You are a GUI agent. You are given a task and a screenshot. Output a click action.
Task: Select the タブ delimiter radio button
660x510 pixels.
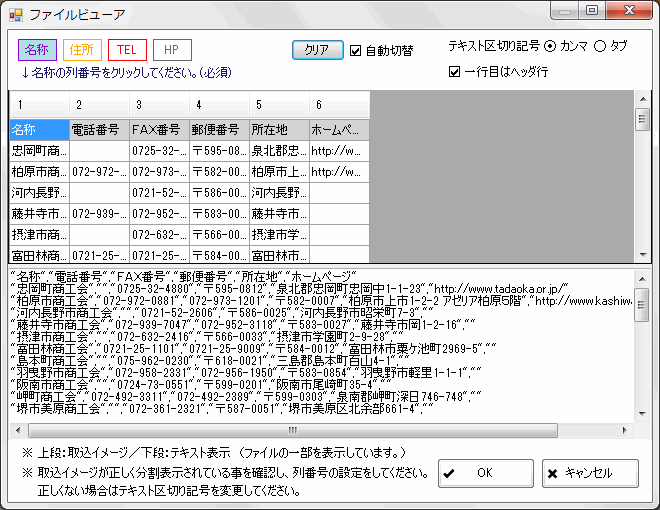(601, 46)
